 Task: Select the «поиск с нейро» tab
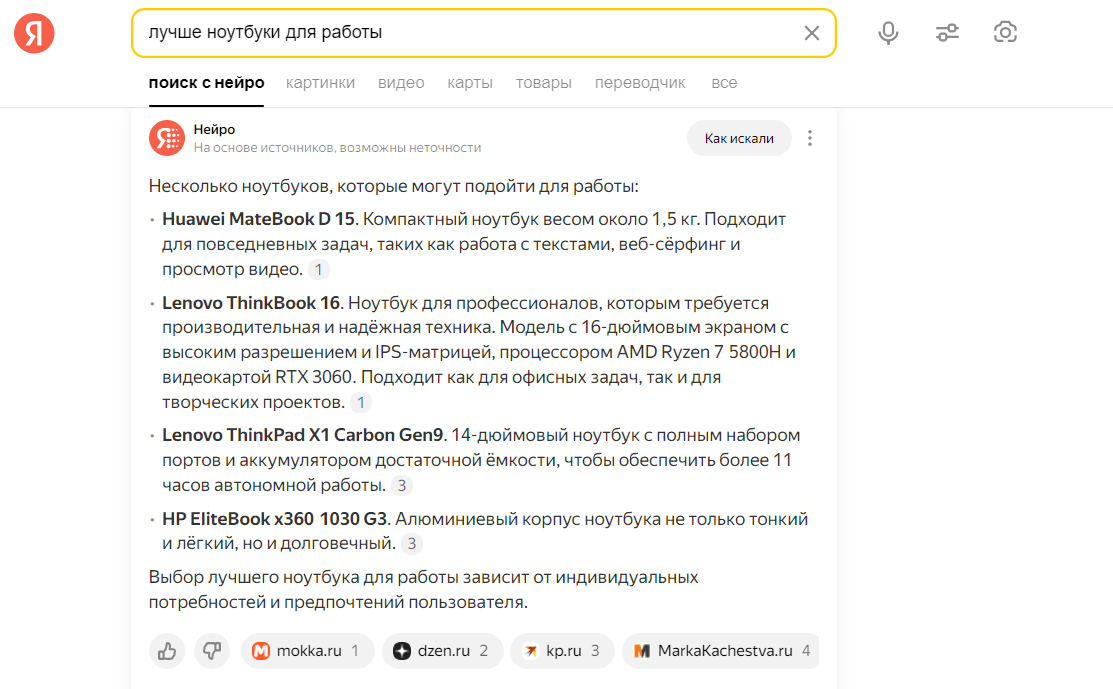pos(207,83)
